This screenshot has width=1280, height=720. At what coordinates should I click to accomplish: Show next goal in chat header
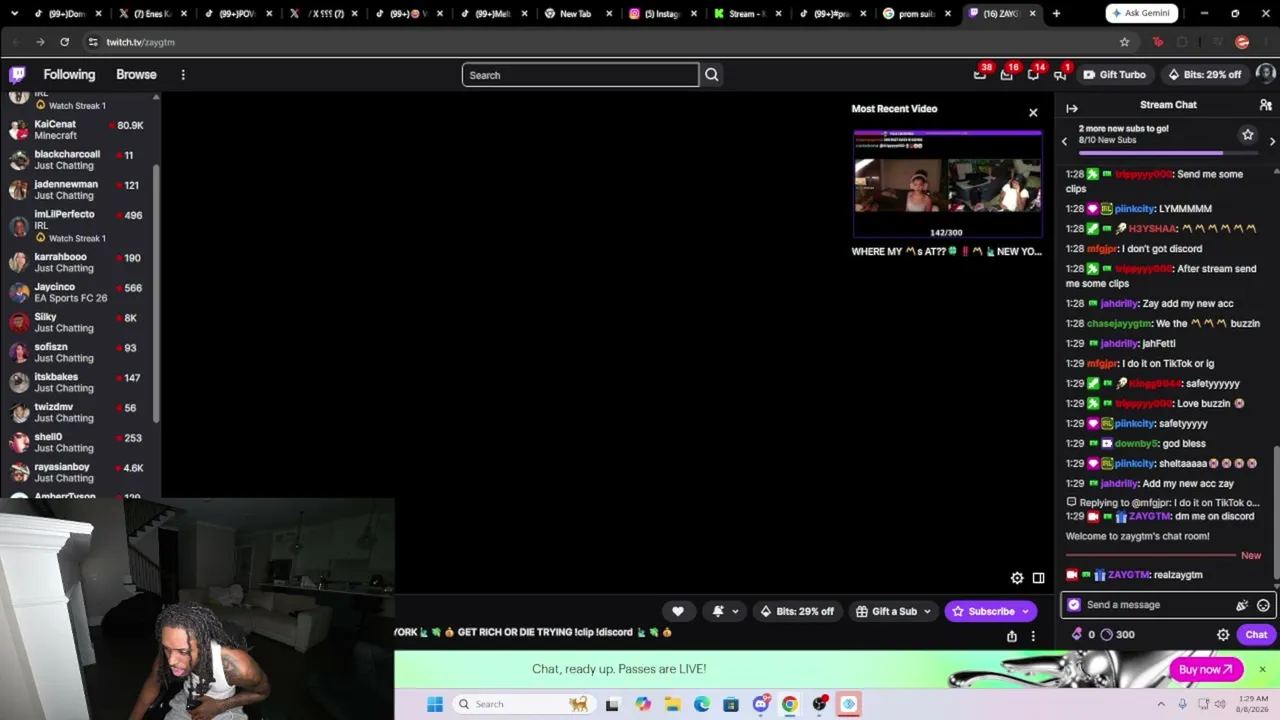point(1272,141)
